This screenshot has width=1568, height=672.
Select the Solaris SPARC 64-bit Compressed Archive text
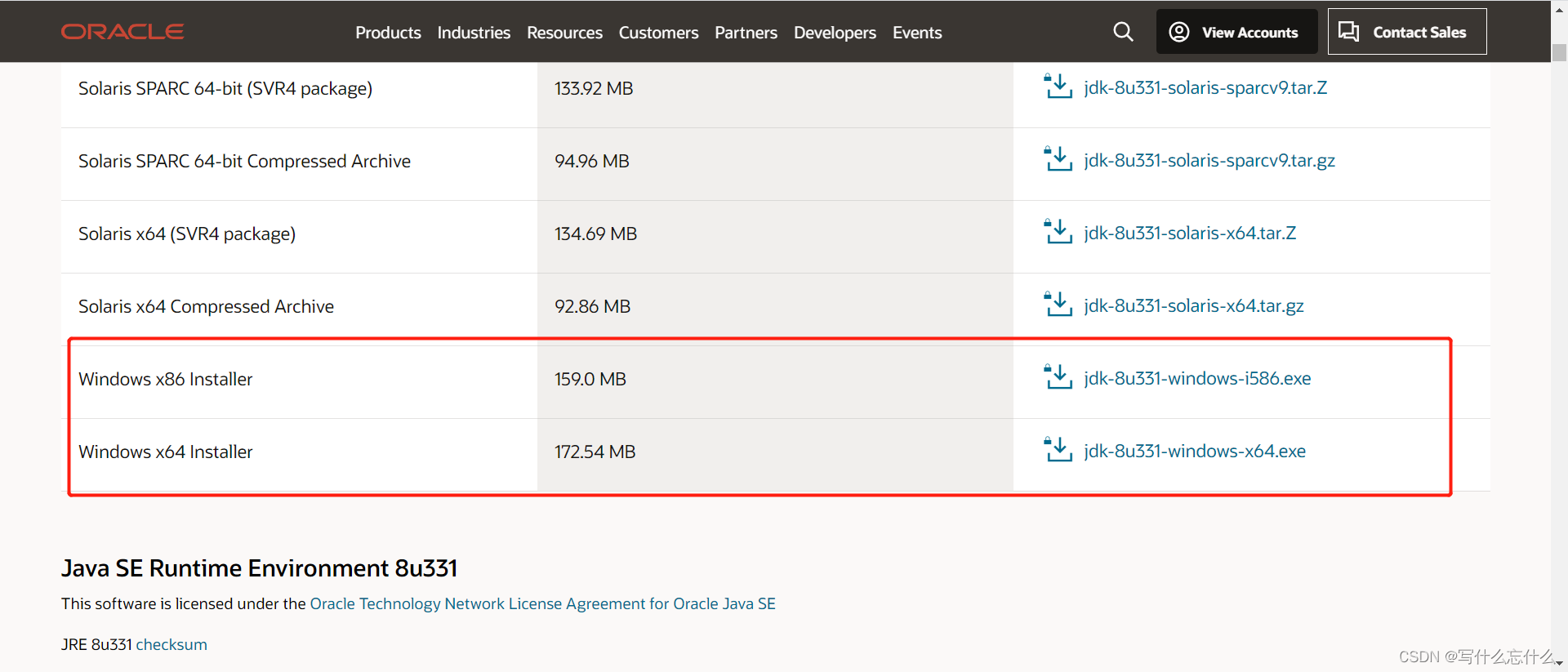coord(244,161)
